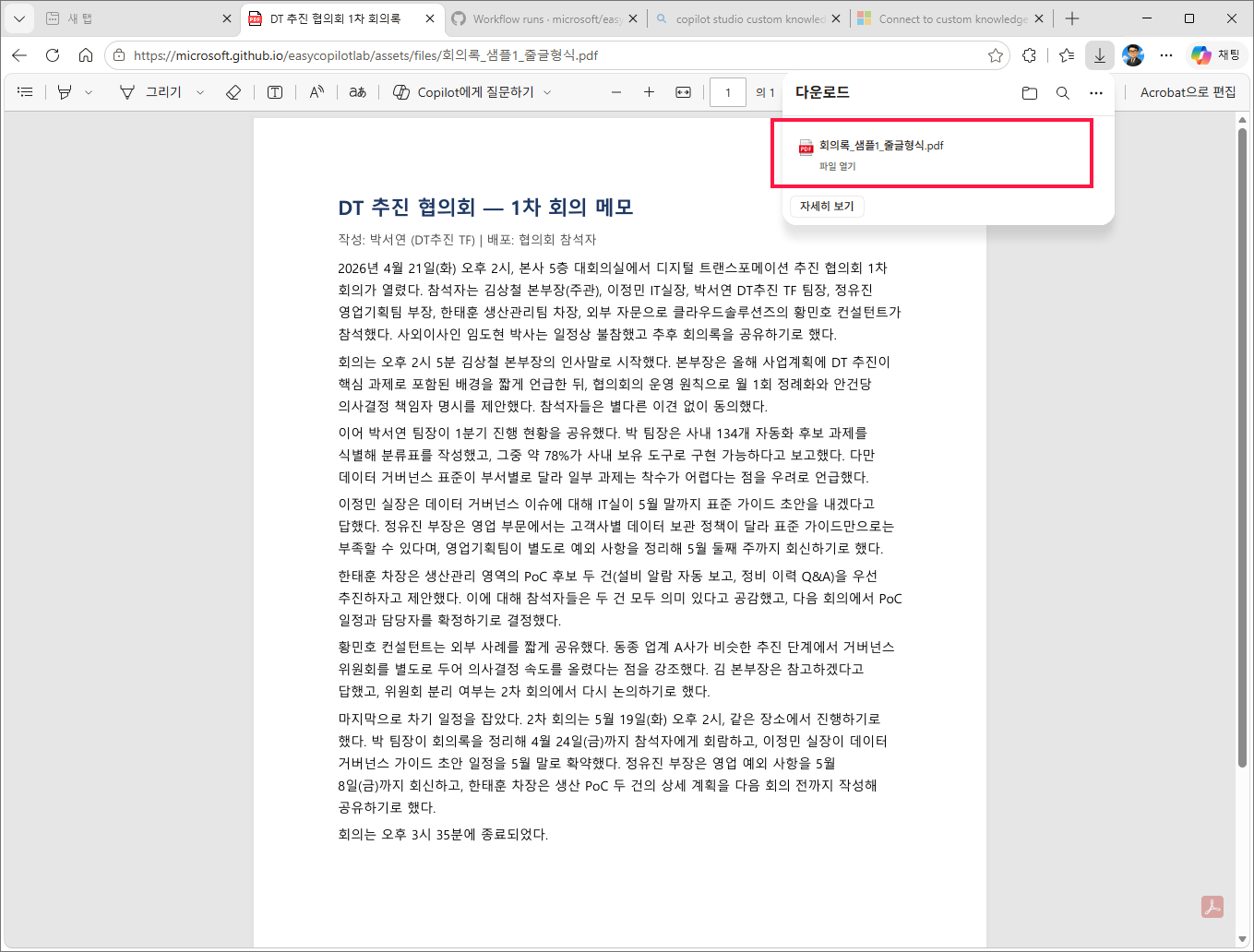Open the downloads folder icon
The image size is (1254, 952).
click(x=1030, y=92)
